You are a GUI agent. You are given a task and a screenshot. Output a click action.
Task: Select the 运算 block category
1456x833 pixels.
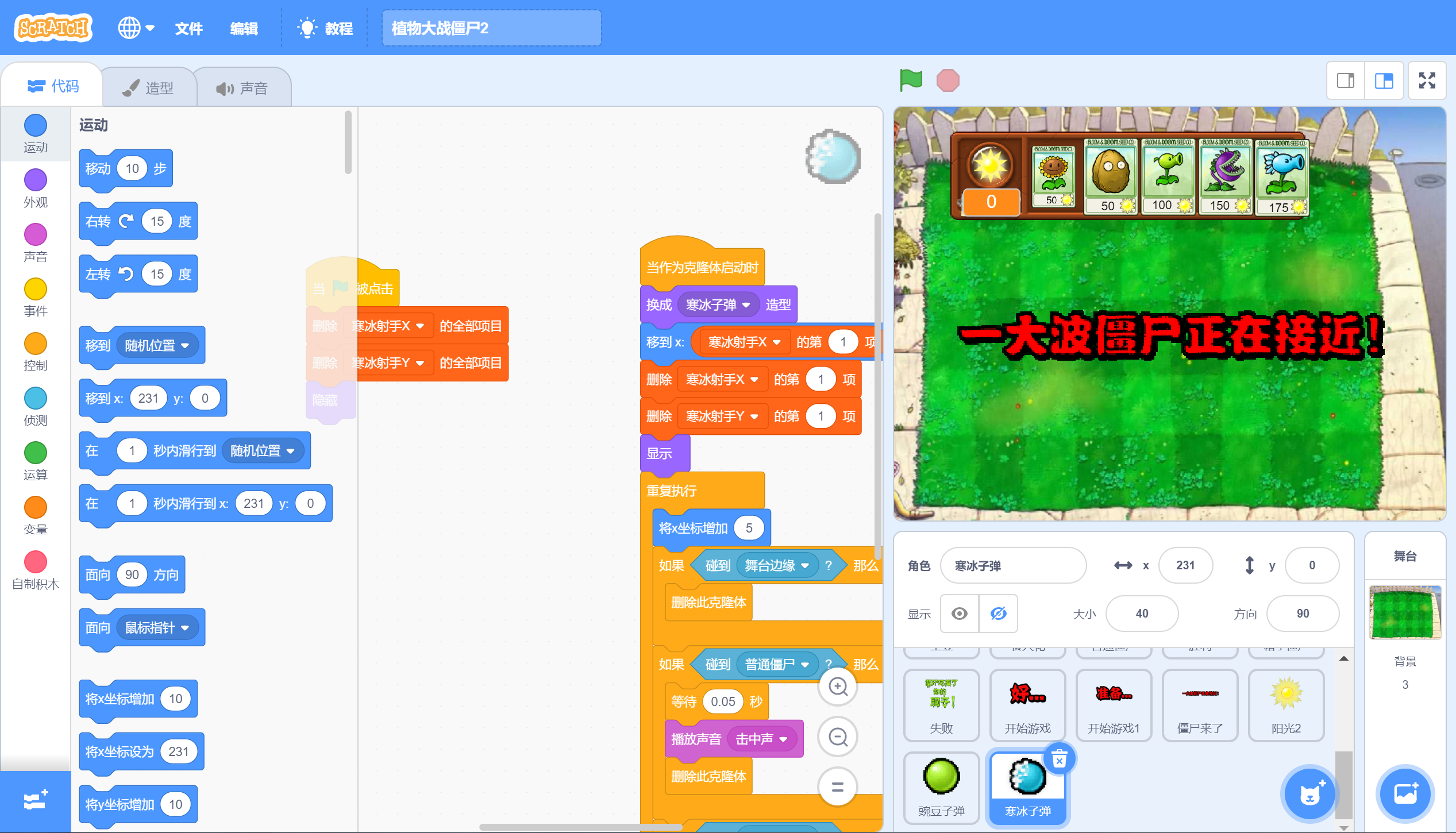[36, 461]
